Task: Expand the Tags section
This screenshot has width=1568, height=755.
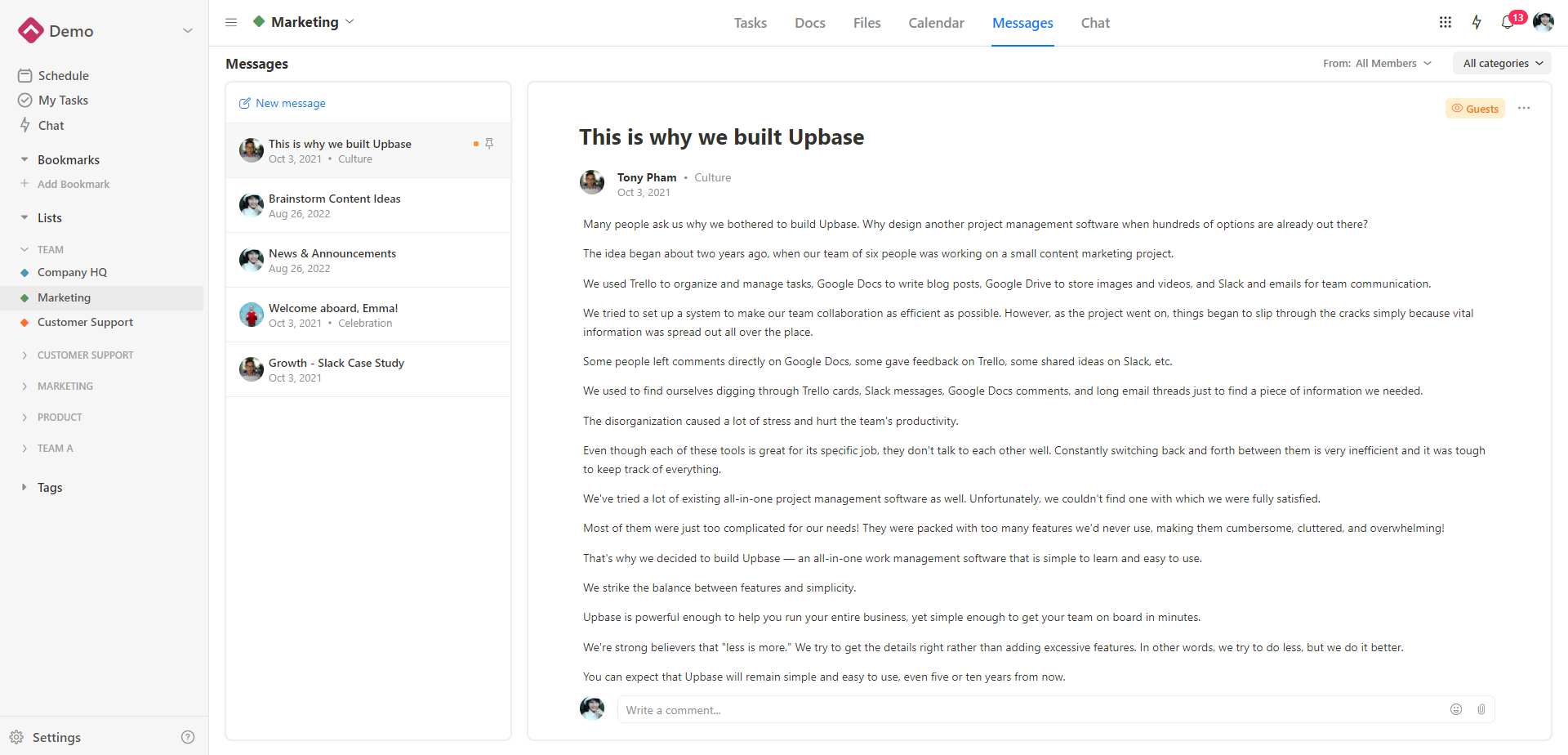Action: tap(24, 487)
